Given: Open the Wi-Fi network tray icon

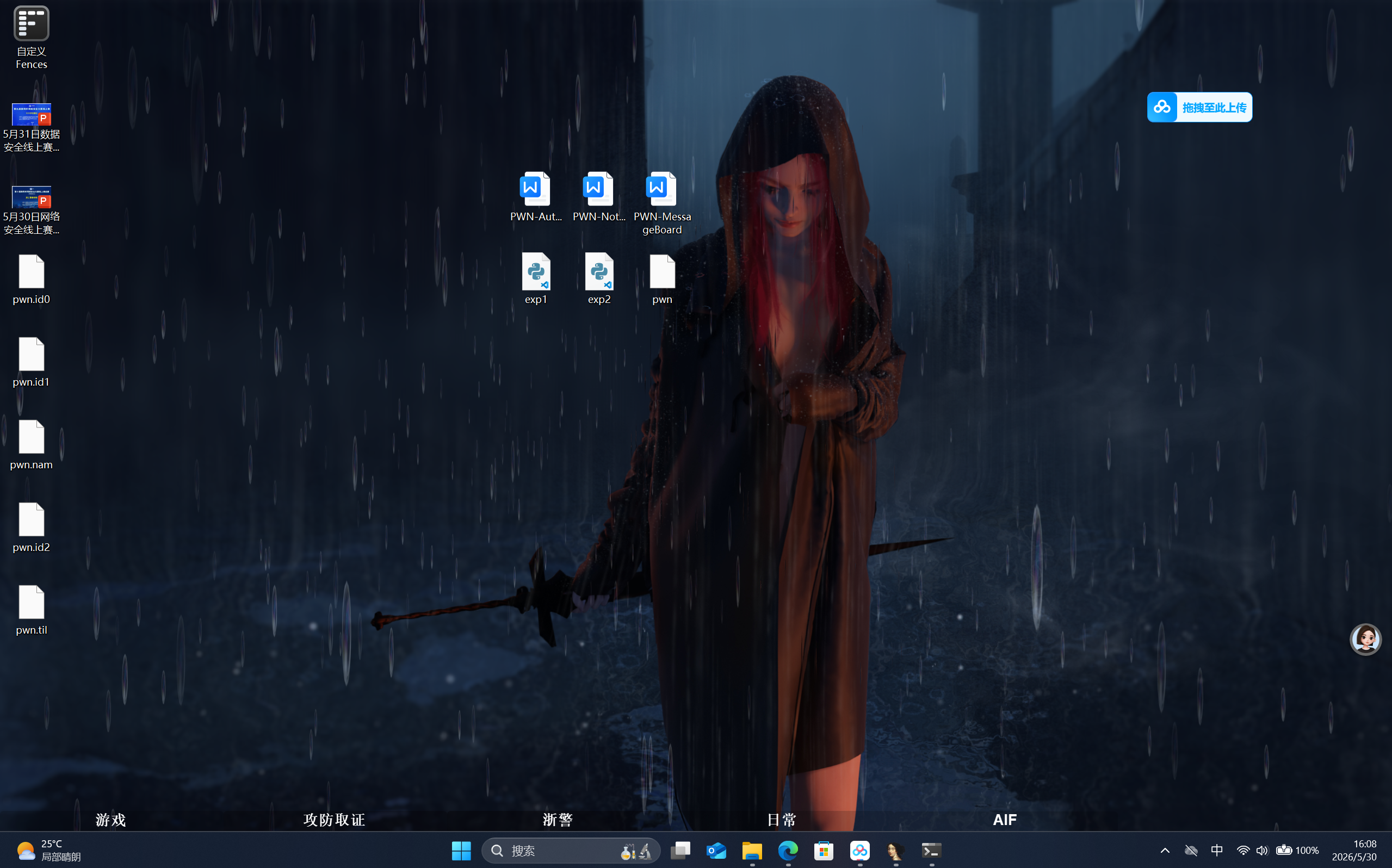Looking at the screenshot, I should click(1243, 850).
